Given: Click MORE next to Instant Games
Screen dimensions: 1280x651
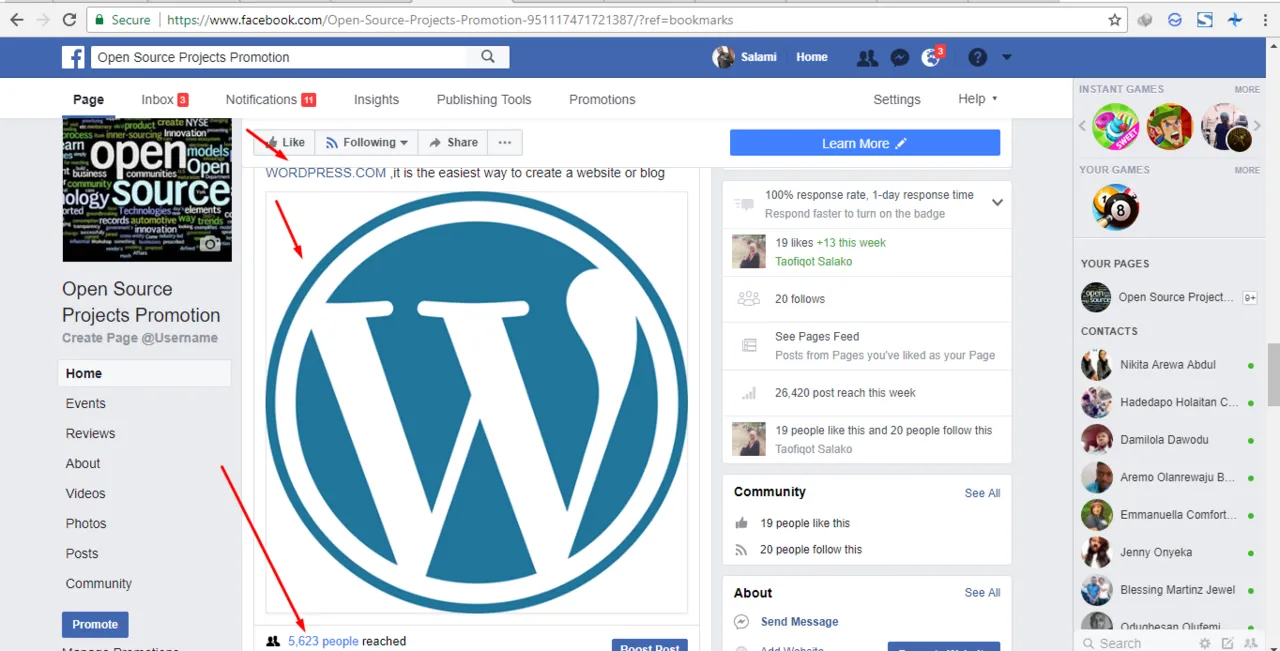Looking at the screenshot, I should tap(1247, 89).
